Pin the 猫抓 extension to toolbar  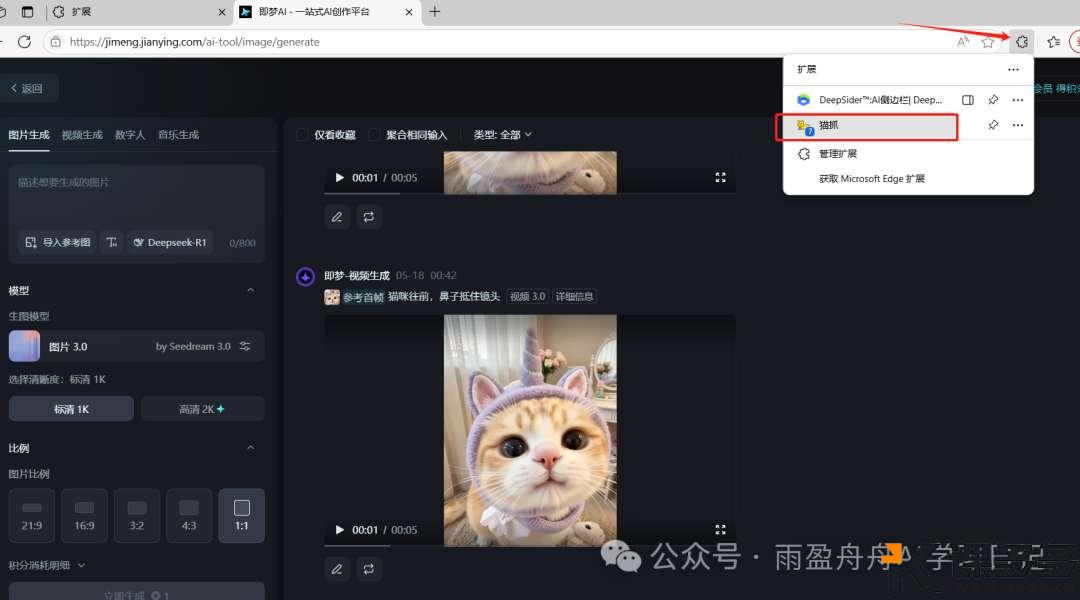point(993,125)
